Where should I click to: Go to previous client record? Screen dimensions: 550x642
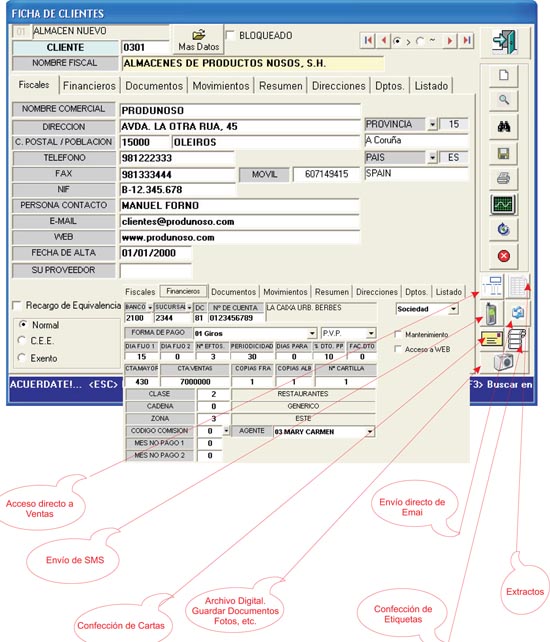383,41
